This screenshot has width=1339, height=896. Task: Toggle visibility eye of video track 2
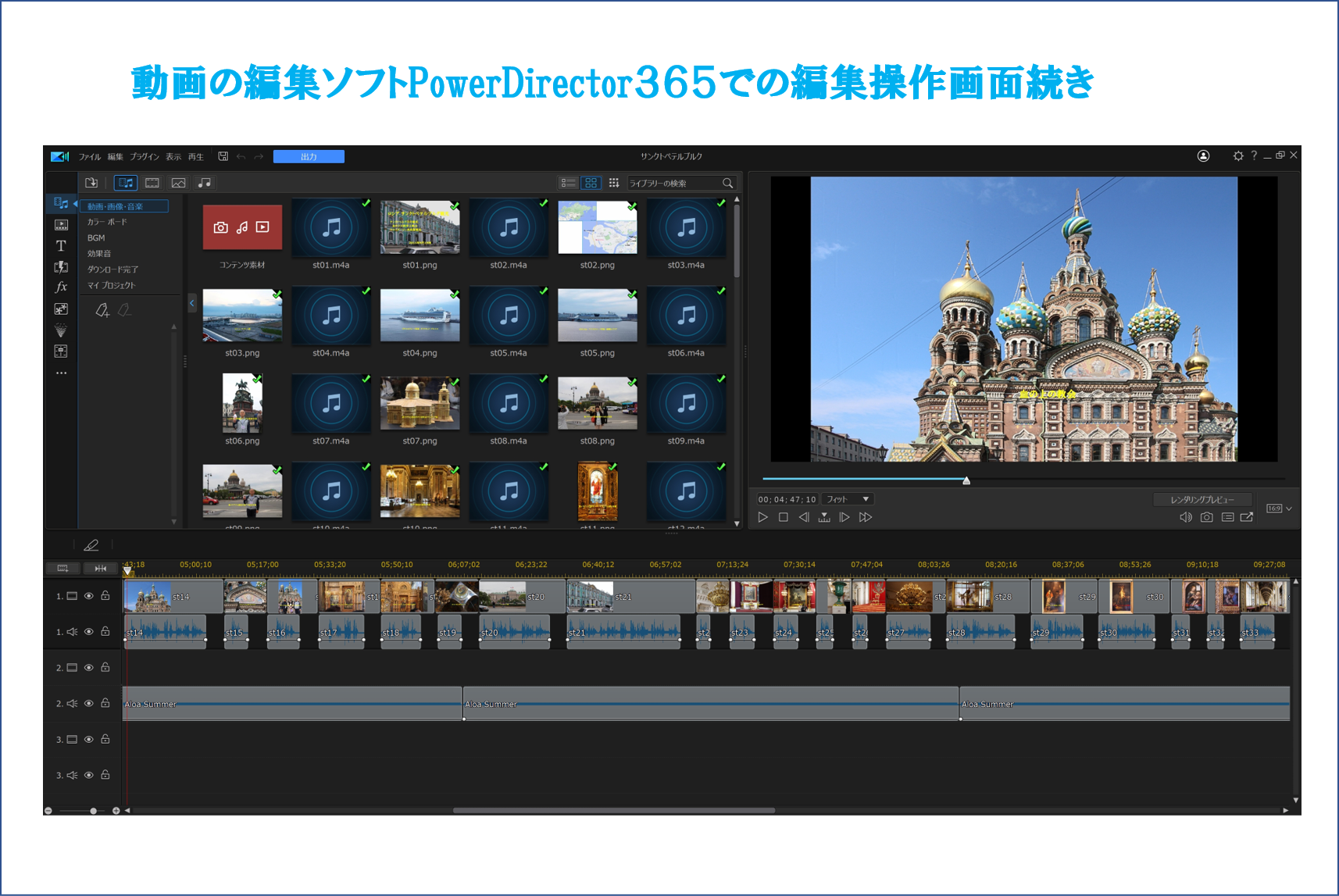coord(89,668)
